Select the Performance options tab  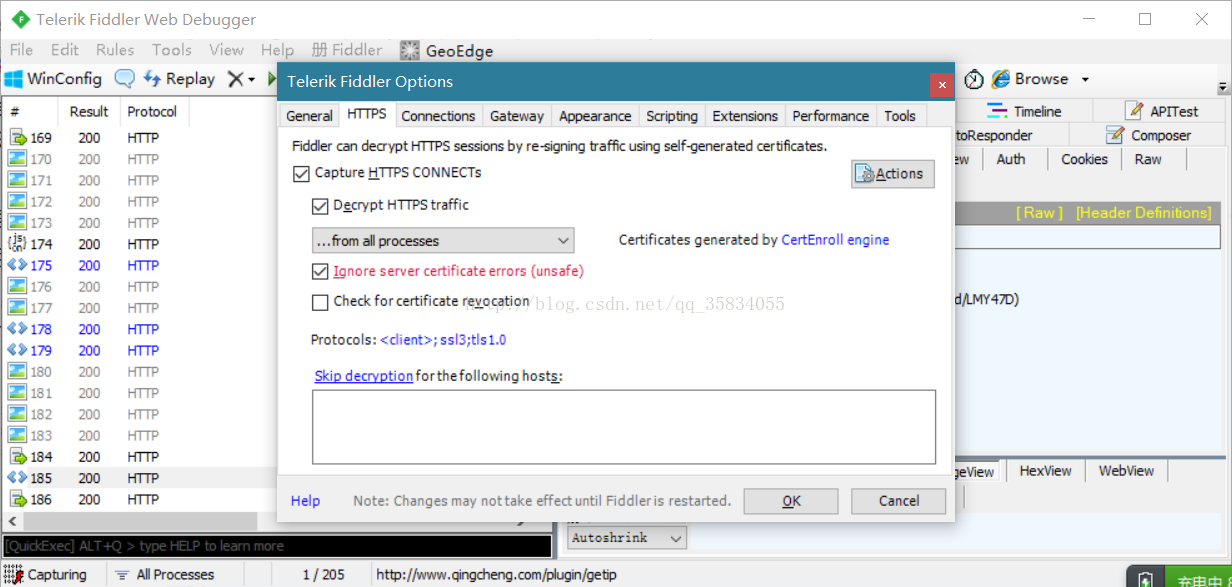[831, 116]
